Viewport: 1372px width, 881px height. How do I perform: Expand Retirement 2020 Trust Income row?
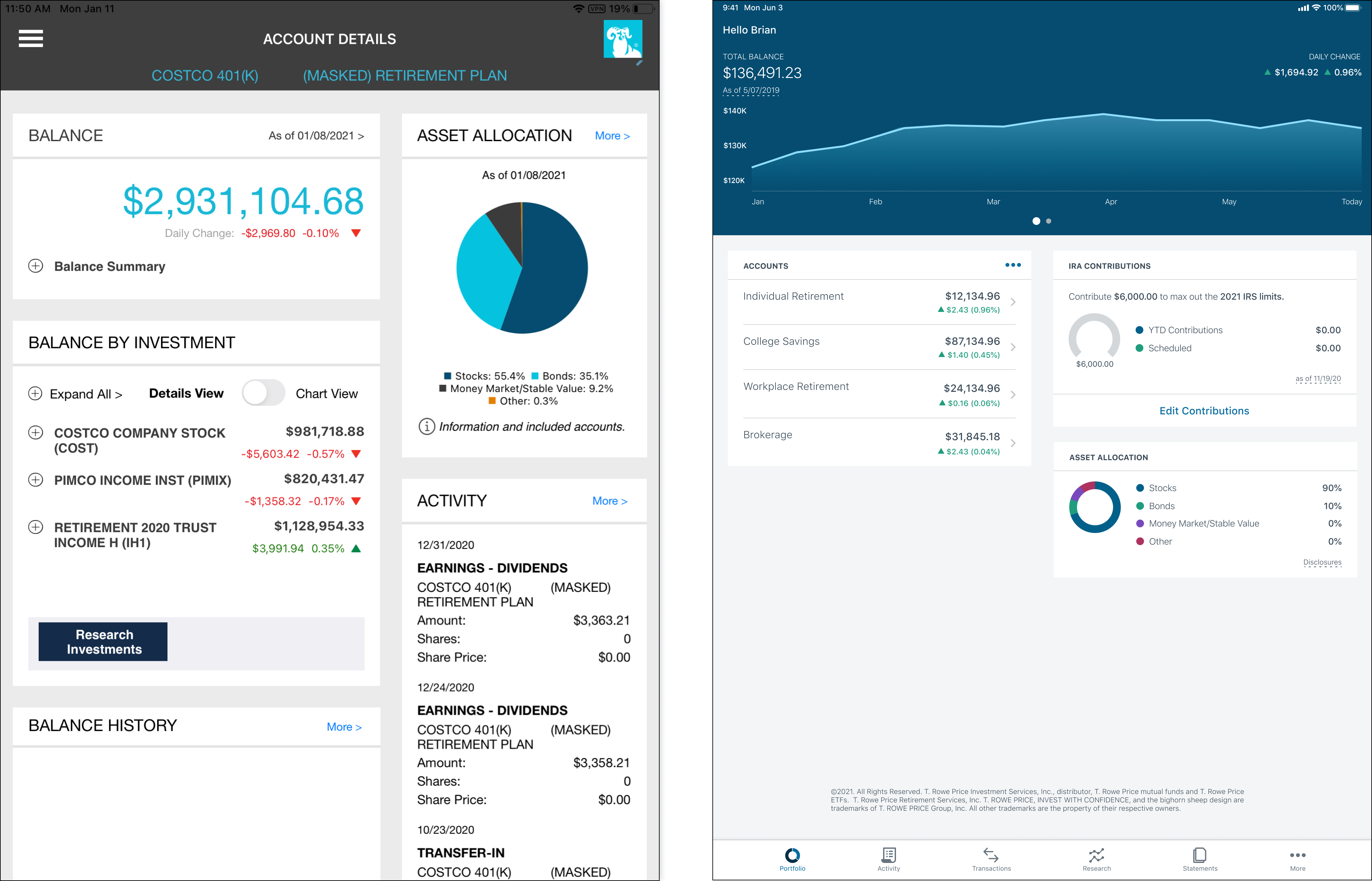coord(35,527)
